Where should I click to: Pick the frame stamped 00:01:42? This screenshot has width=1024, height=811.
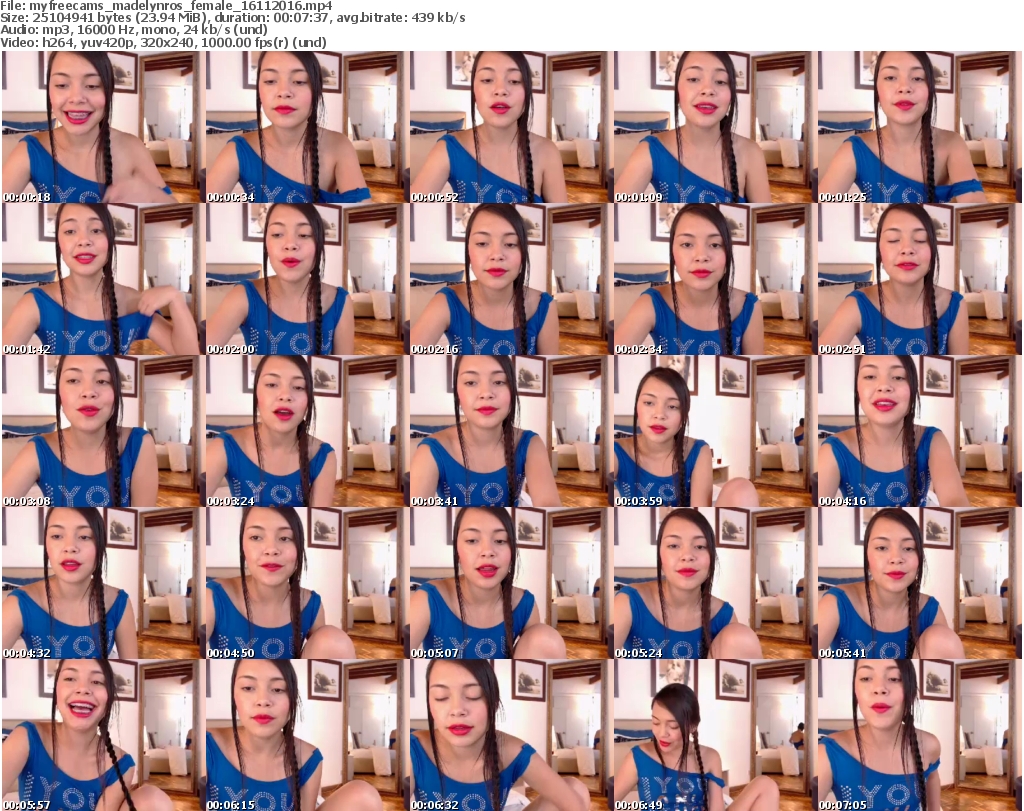coord(103,279)
